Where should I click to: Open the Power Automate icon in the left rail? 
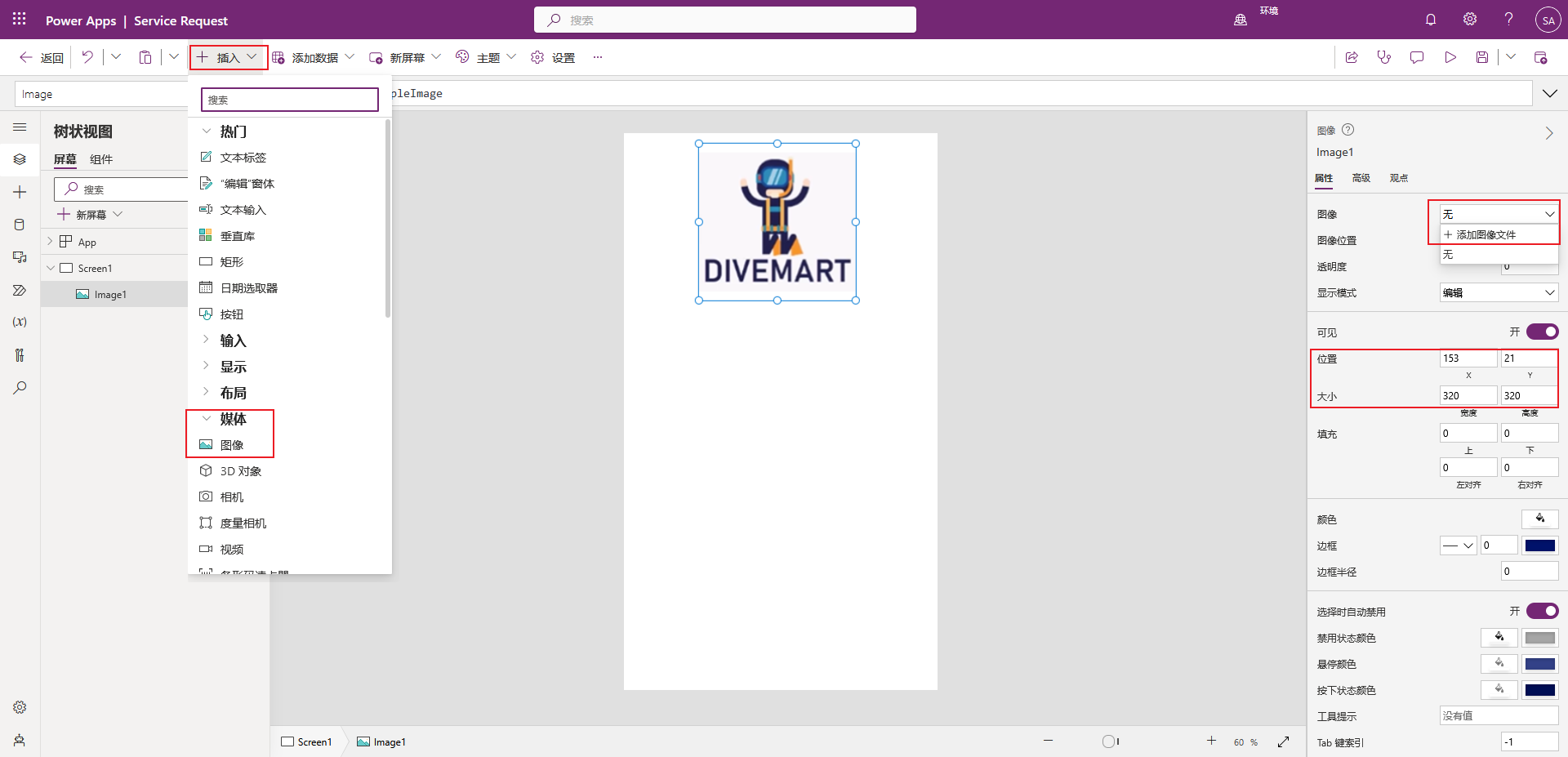[20, 290]
